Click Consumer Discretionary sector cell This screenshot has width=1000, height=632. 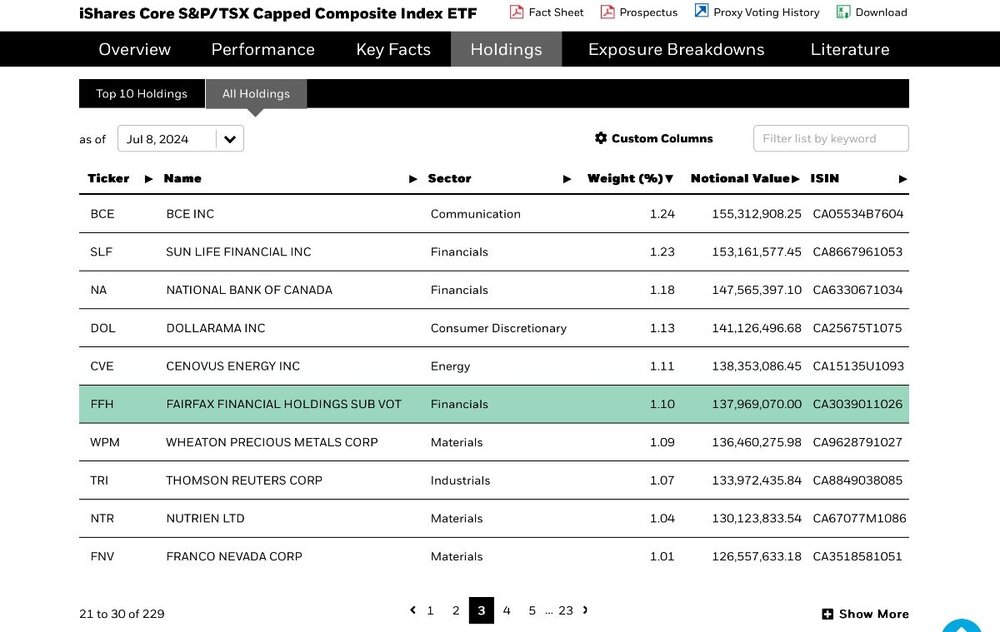498,328
